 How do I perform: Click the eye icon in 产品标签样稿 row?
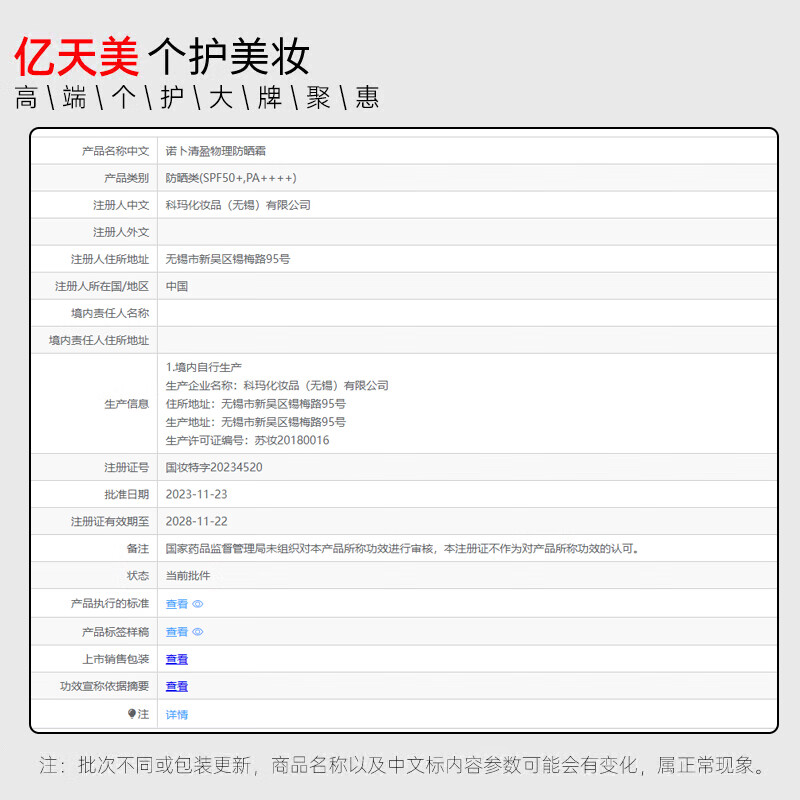point(198,632)
